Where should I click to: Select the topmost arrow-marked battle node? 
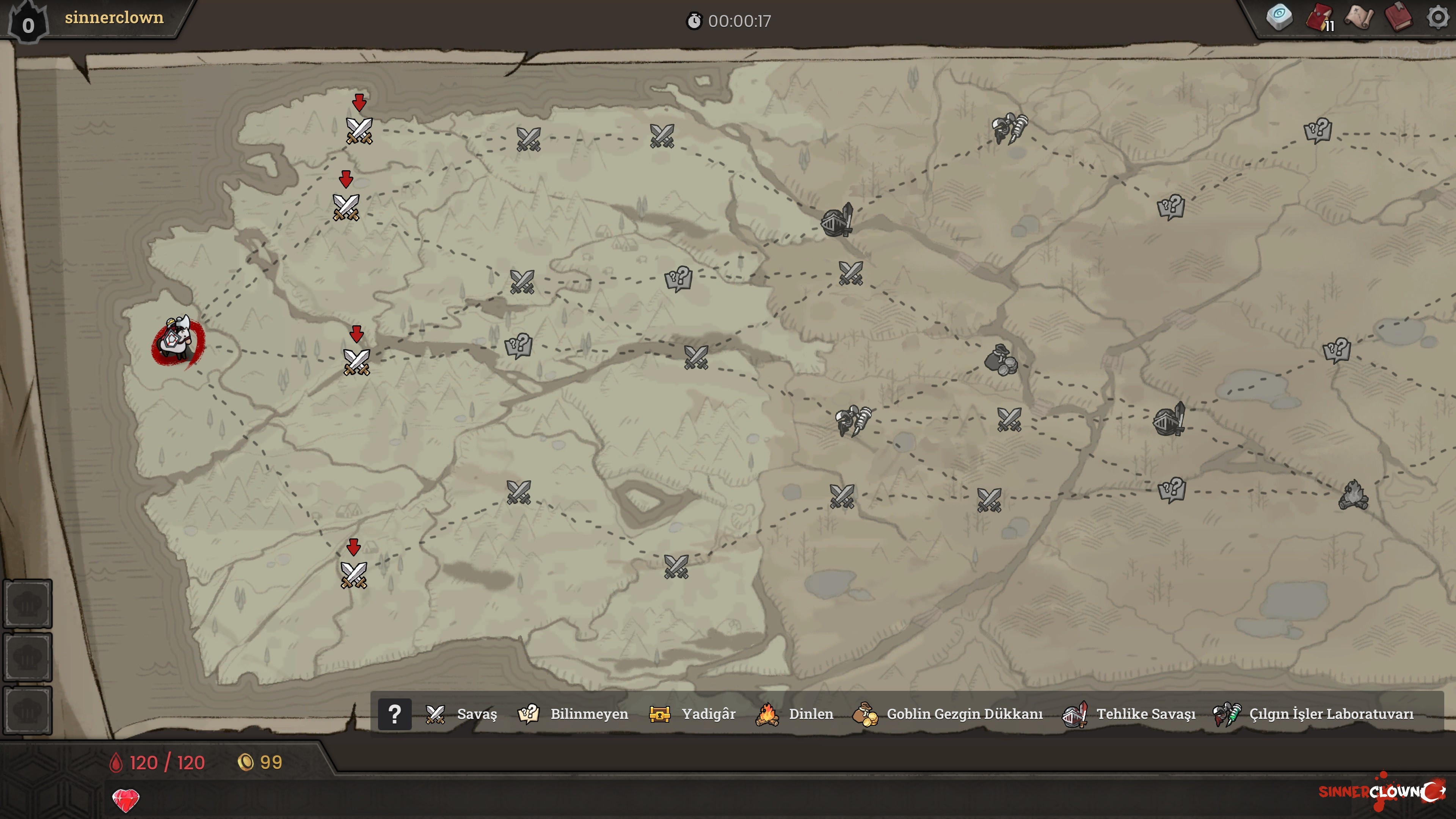point(359,130)
